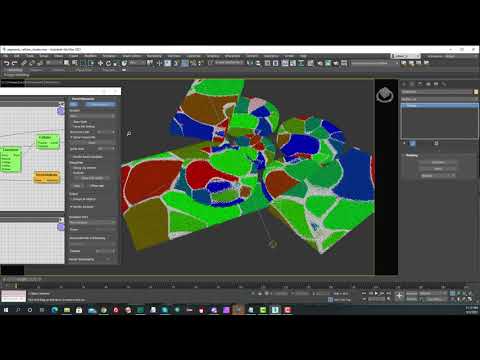Click Go to End in playback controls
The image size is (480, 360).
389,293
